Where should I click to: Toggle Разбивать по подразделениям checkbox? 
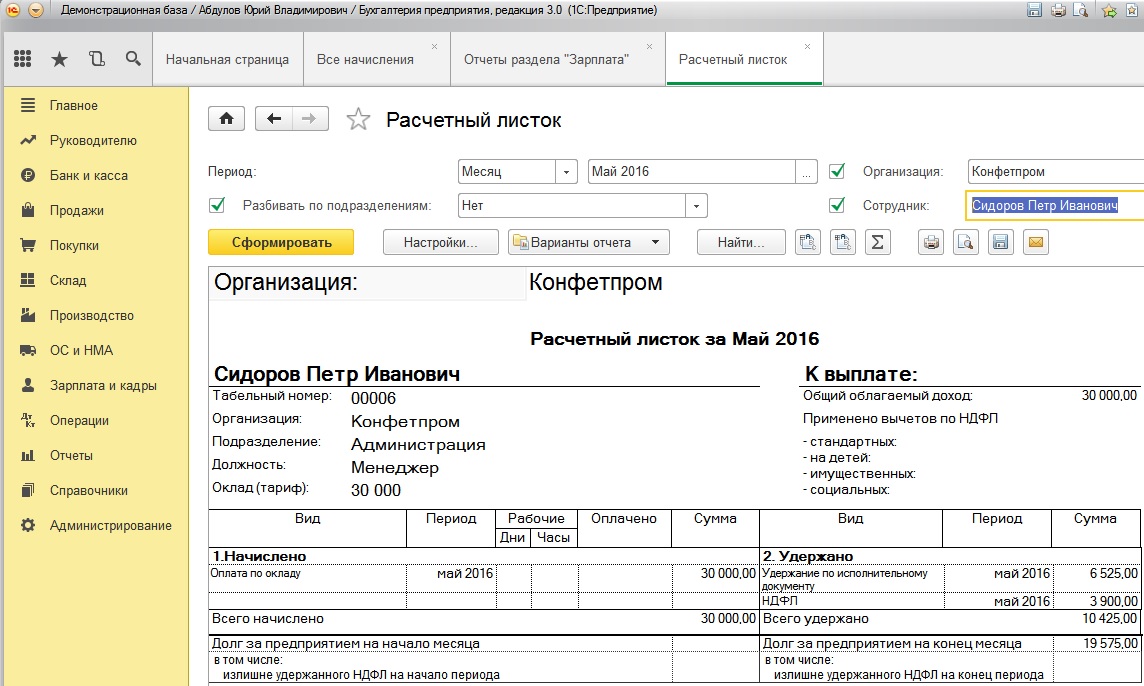point(217,205)
